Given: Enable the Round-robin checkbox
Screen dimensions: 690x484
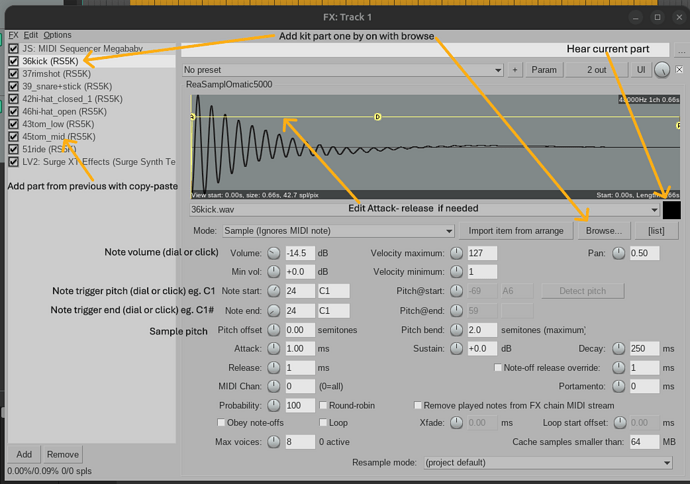Looking at the screenshot, I should 323,405.
